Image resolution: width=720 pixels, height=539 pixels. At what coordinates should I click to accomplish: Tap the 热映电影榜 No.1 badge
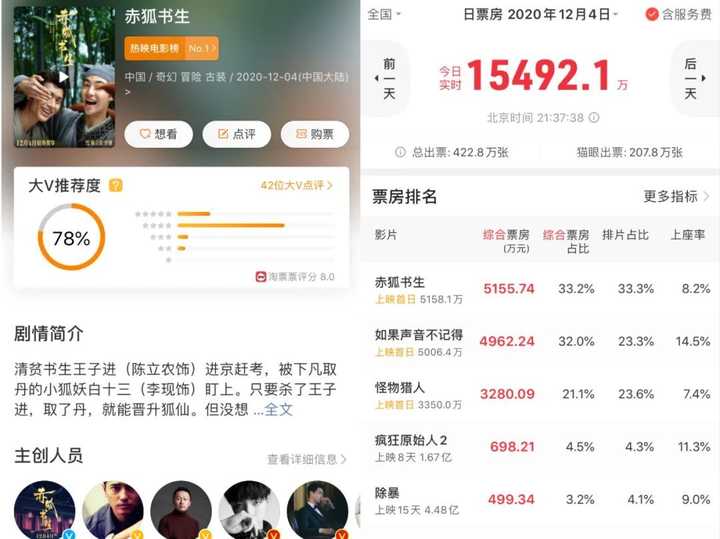pos(171,48)
